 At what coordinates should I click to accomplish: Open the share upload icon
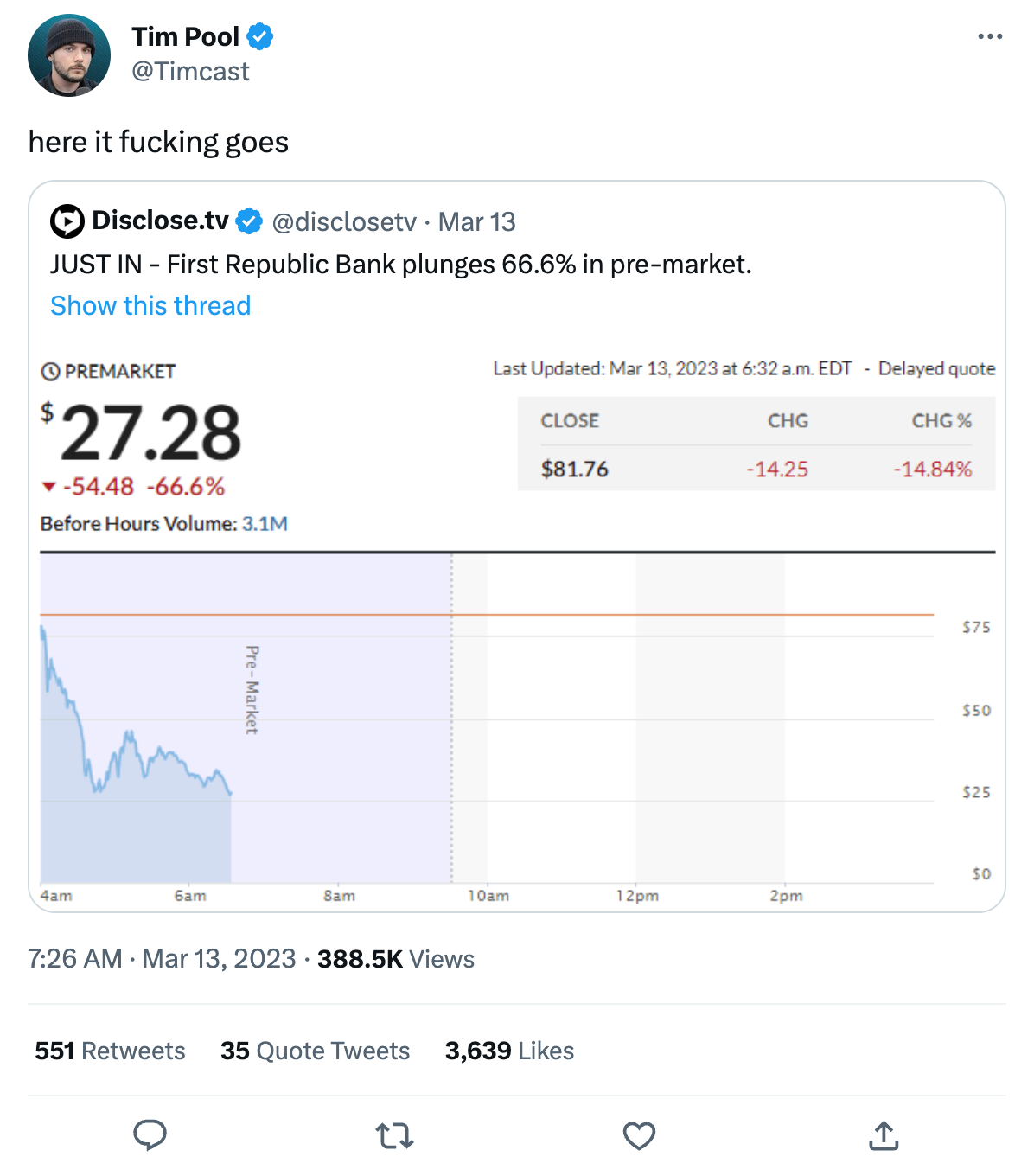coord(884,1135)
